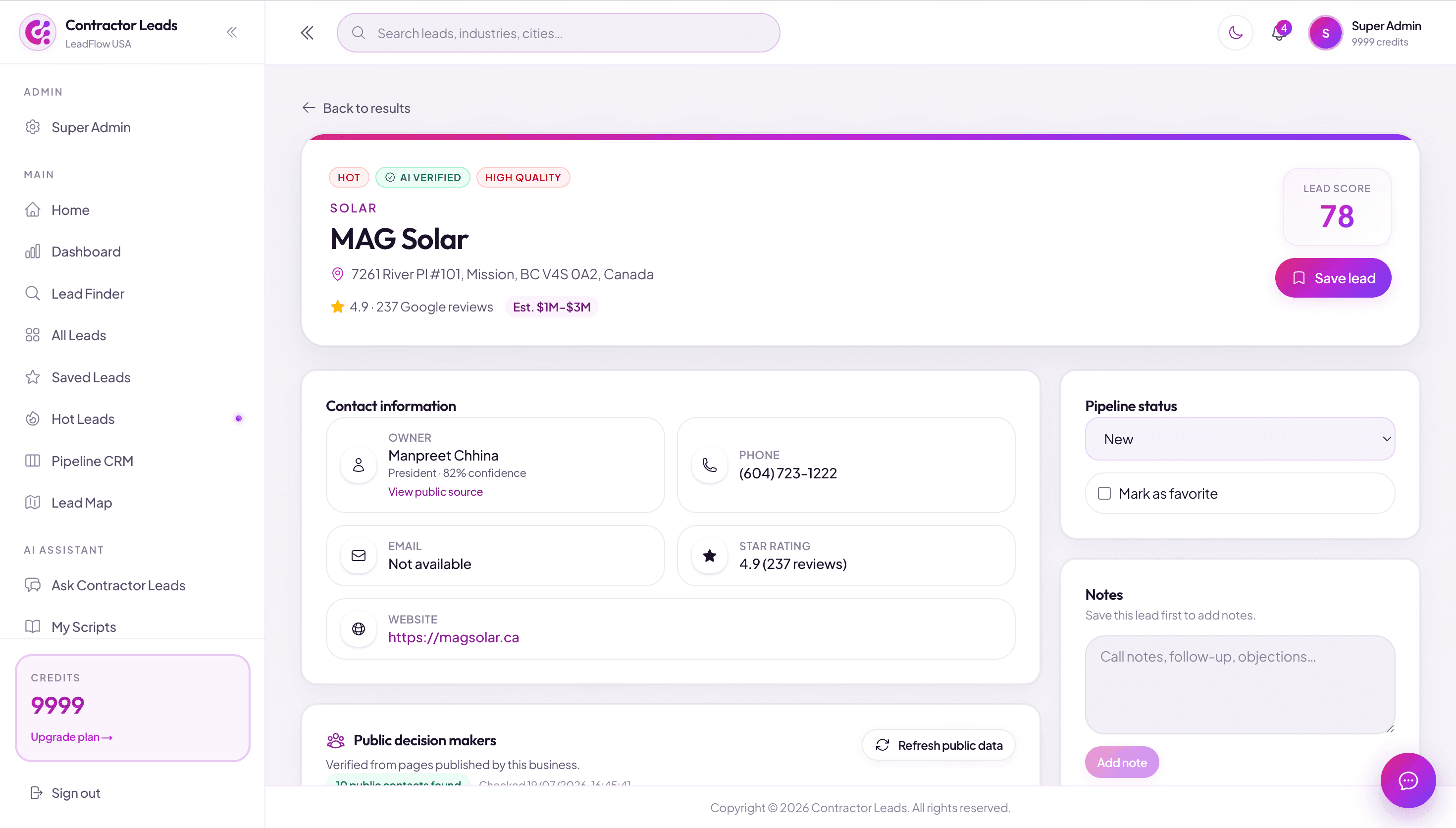Viewport: 1456px width, 828px height.
Task: Click the Add note button
Action: 1122,763
